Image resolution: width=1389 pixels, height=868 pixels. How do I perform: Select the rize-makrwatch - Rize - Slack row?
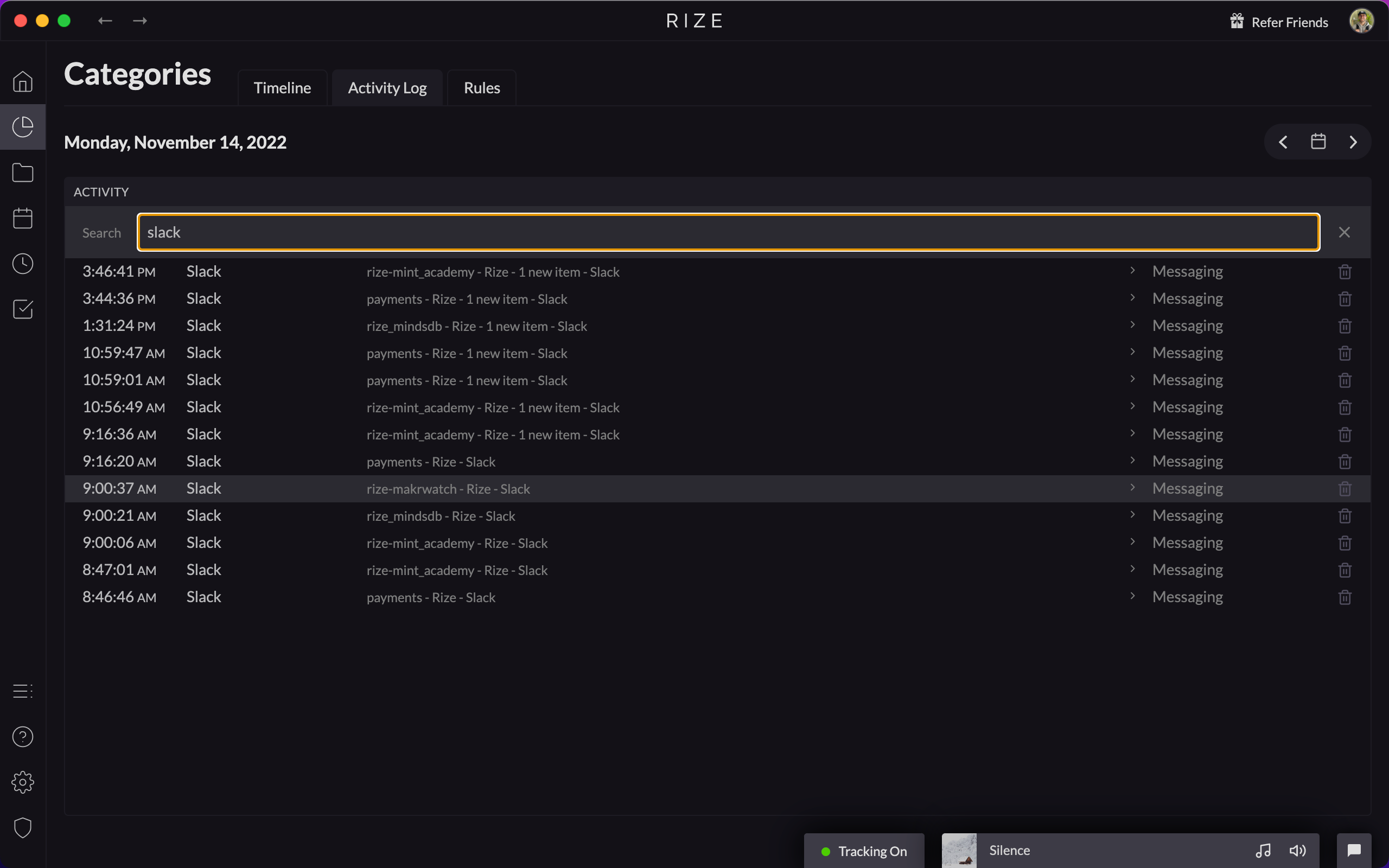coord(717,489)
